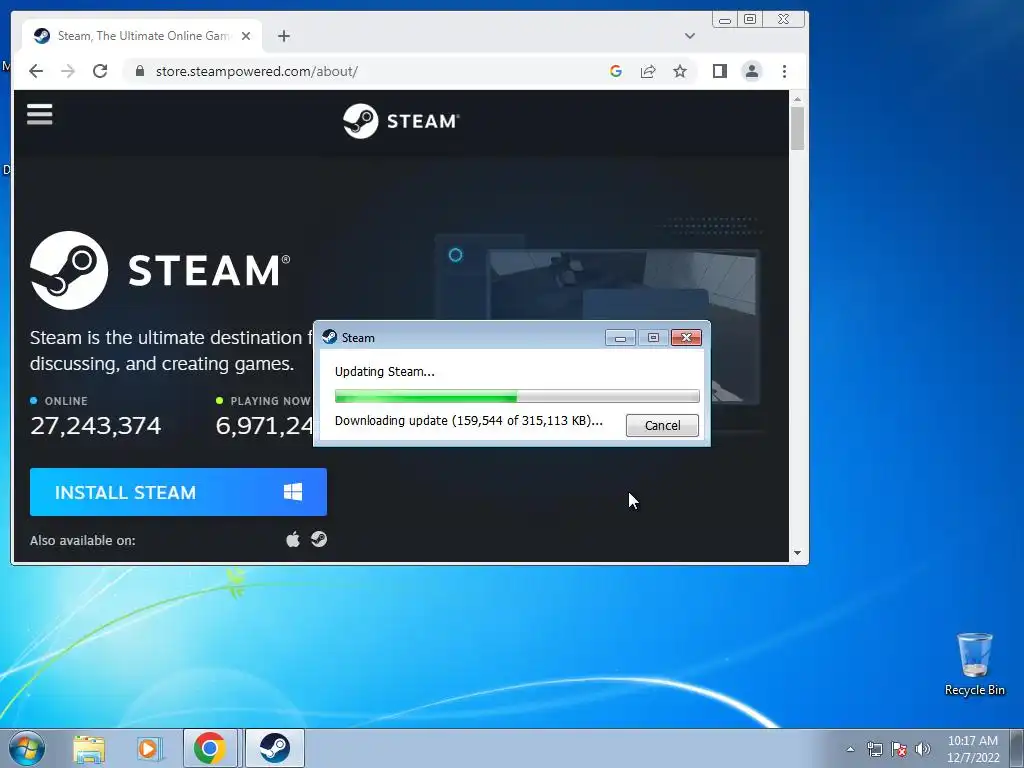Click the Updating Steam progress bar

517,396
